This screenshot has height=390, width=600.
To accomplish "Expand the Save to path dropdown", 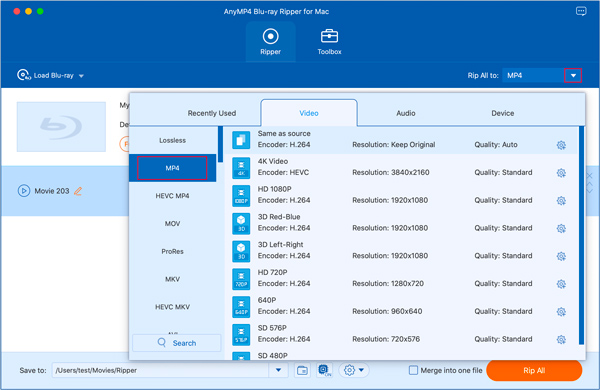I will 279,370.
